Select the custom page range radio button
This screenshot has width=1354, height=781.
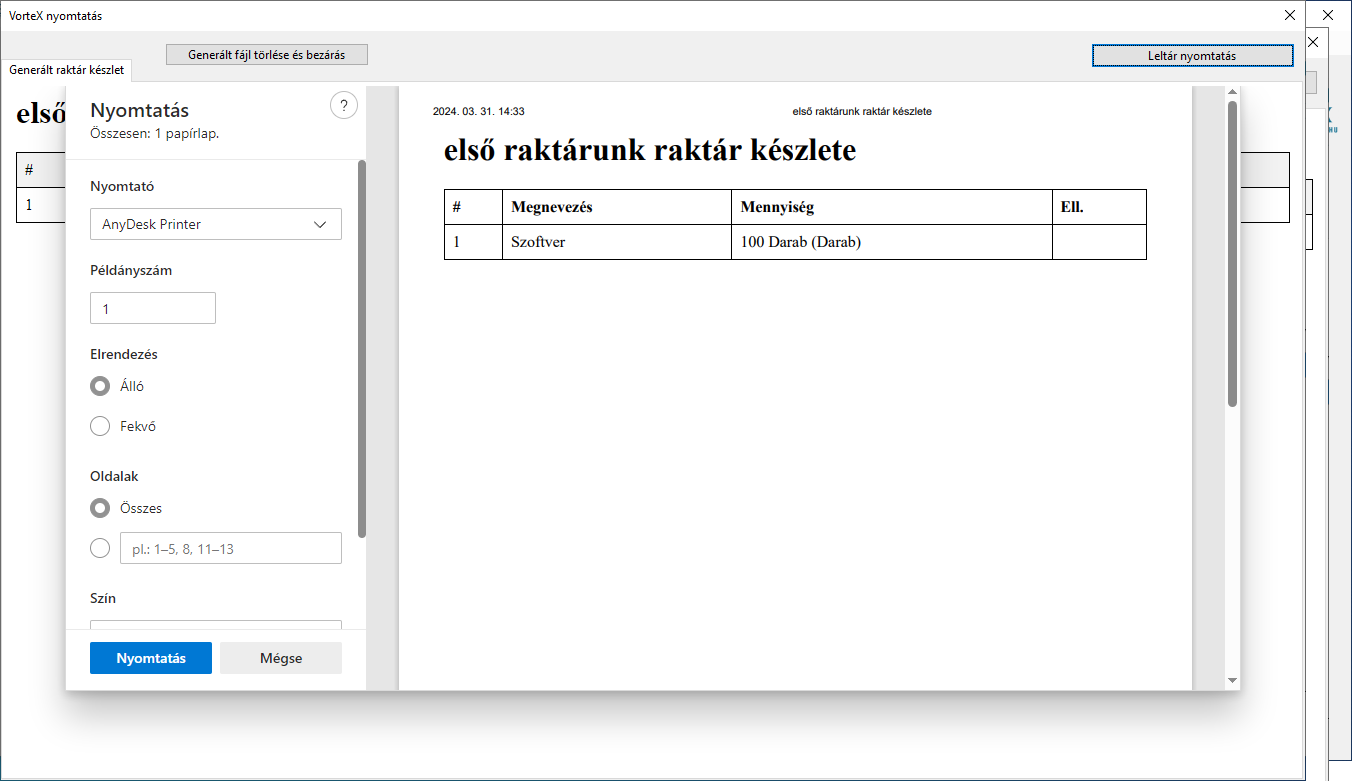click(100, 548)
